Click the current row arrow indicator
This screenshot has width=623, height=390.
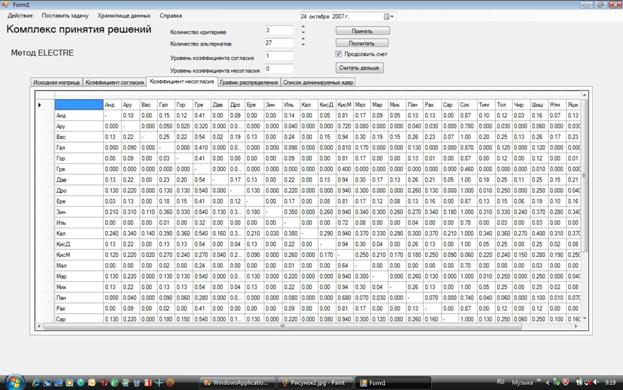pos(40,105)
